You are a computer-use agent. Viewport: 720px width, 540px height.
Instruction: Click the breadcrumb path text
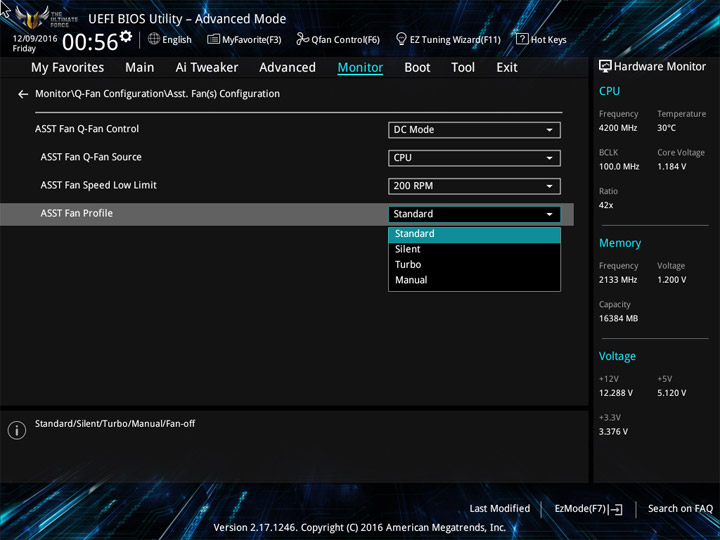pyautogui.click(x=158, y=94)
